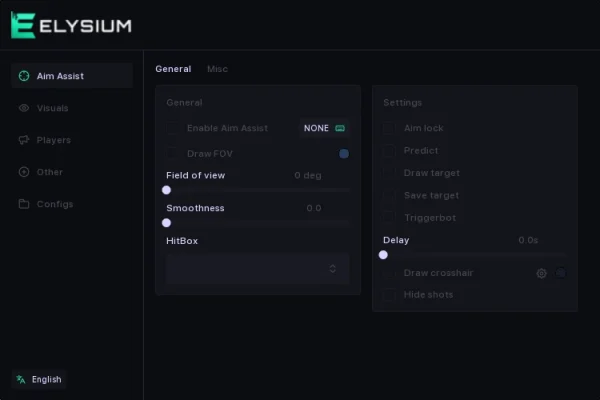Enable the Triggerbot checkbox
This screenshot has width=600, height=400.
click(389, 218)
